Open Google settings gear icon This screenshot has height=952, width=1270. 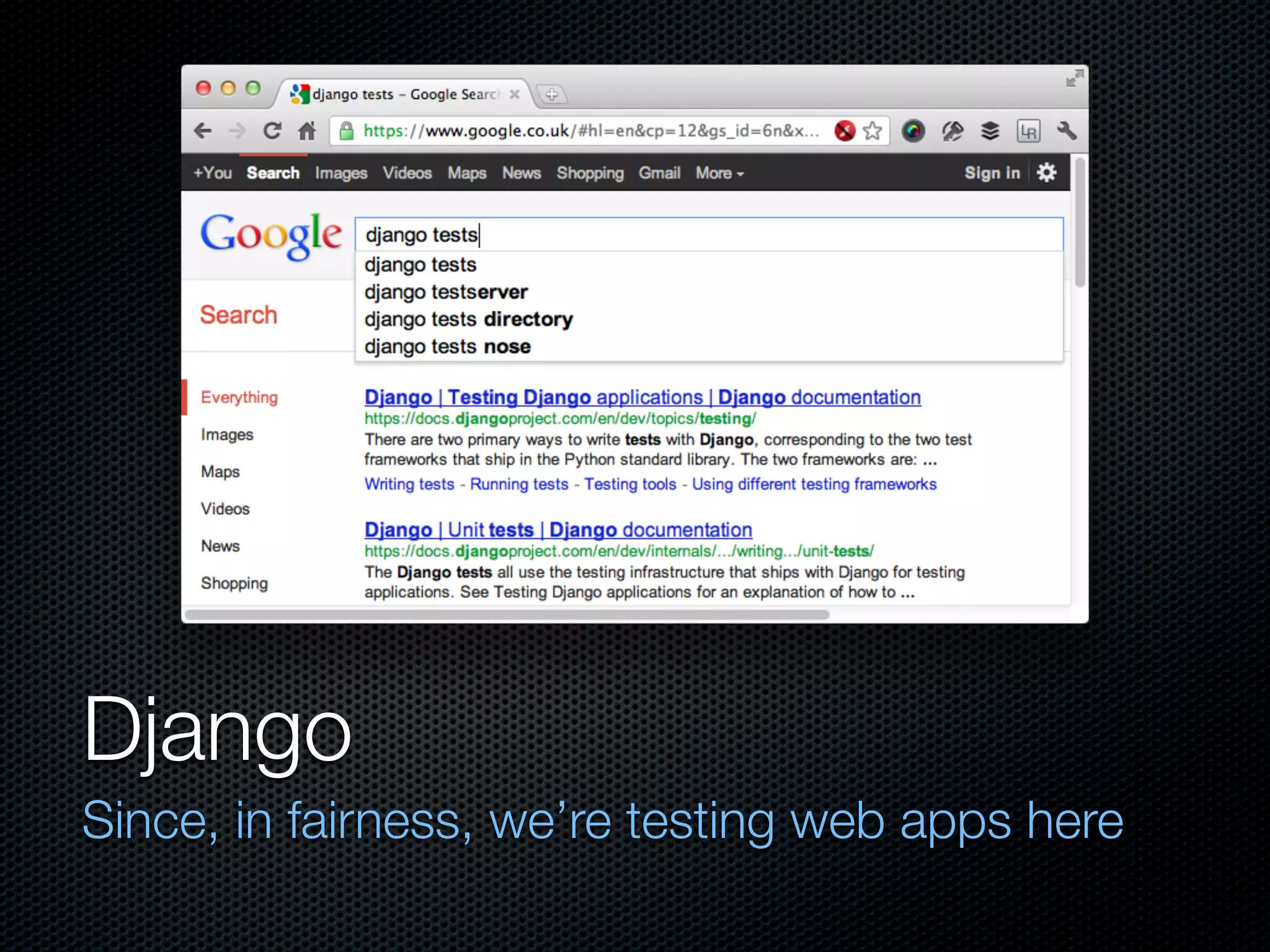click(x=1047, y=172)
